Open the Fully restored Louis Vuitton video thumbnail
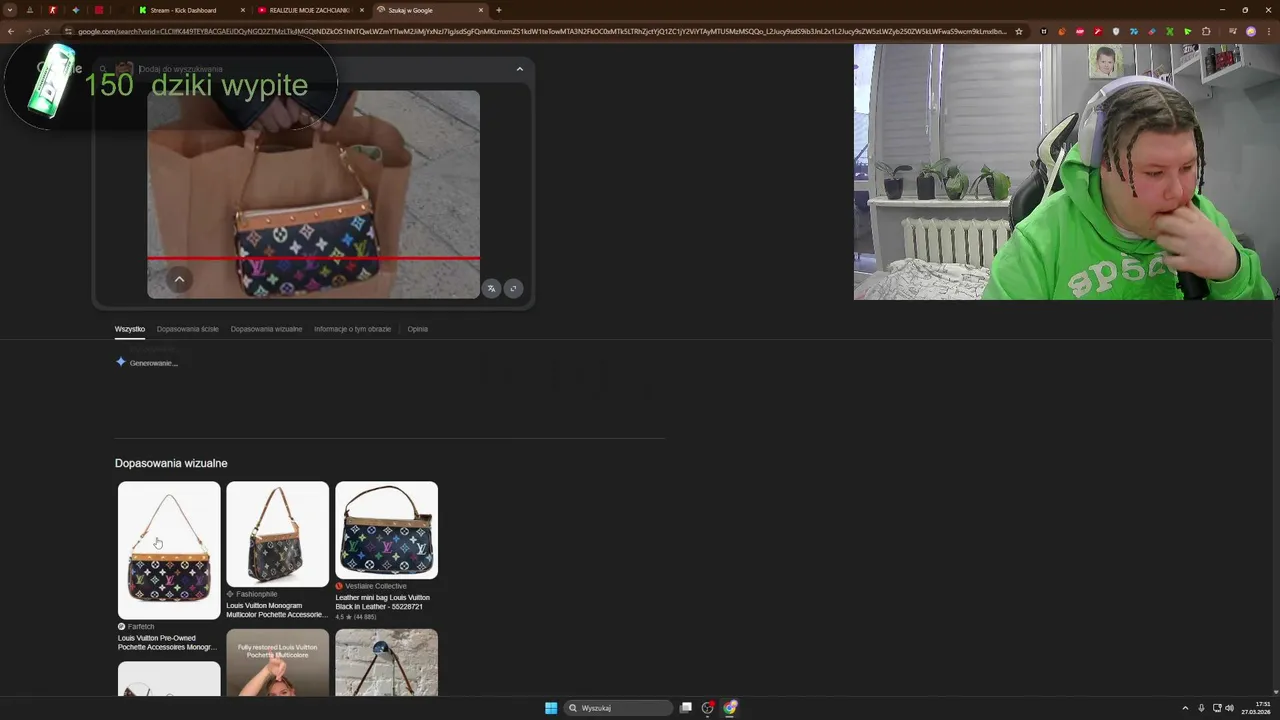 [277, 662]
